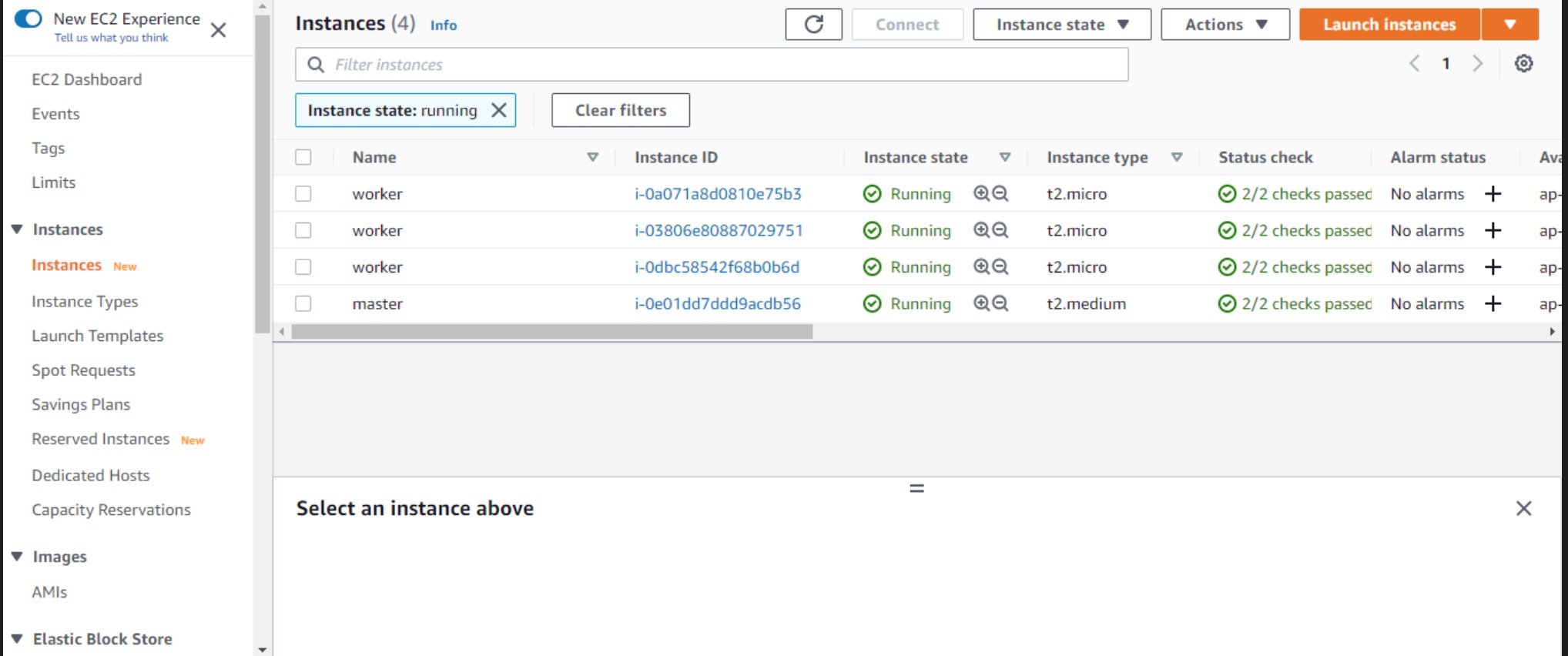
Task: Navigate to Spot Requests page
Action: point(83,370)
